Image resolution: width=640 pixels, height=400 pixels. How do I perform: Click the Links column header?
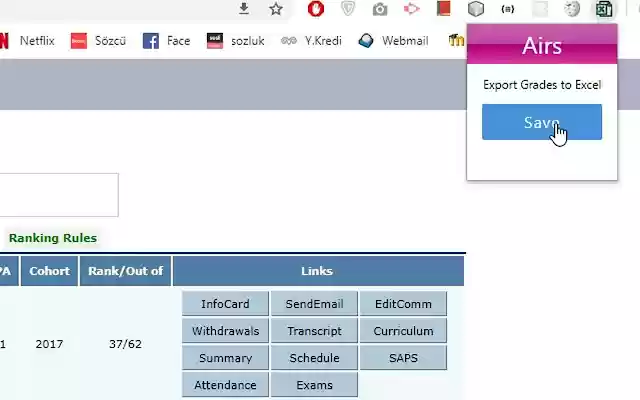pyautogui.click(x=318, y=271)
